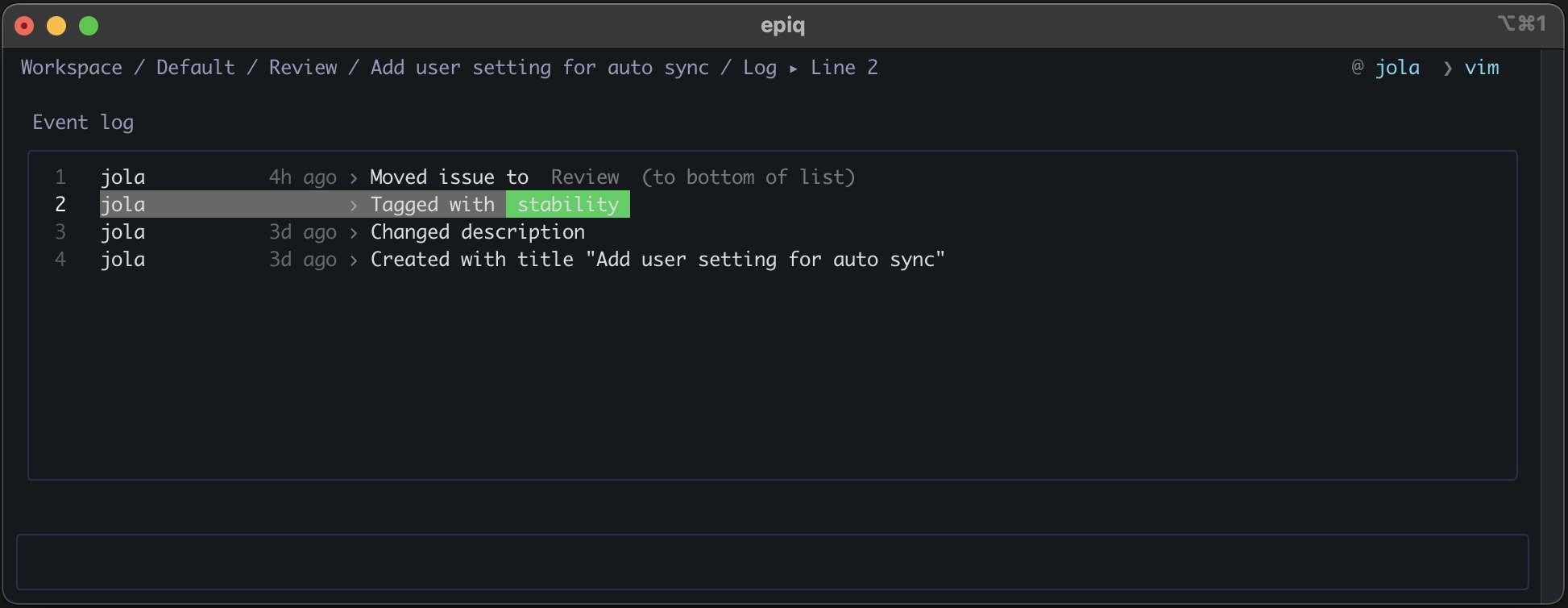Expand the arrow on the Moved issue entry
The width and height of the screenshot is (1568, 608).
point(353,177)
